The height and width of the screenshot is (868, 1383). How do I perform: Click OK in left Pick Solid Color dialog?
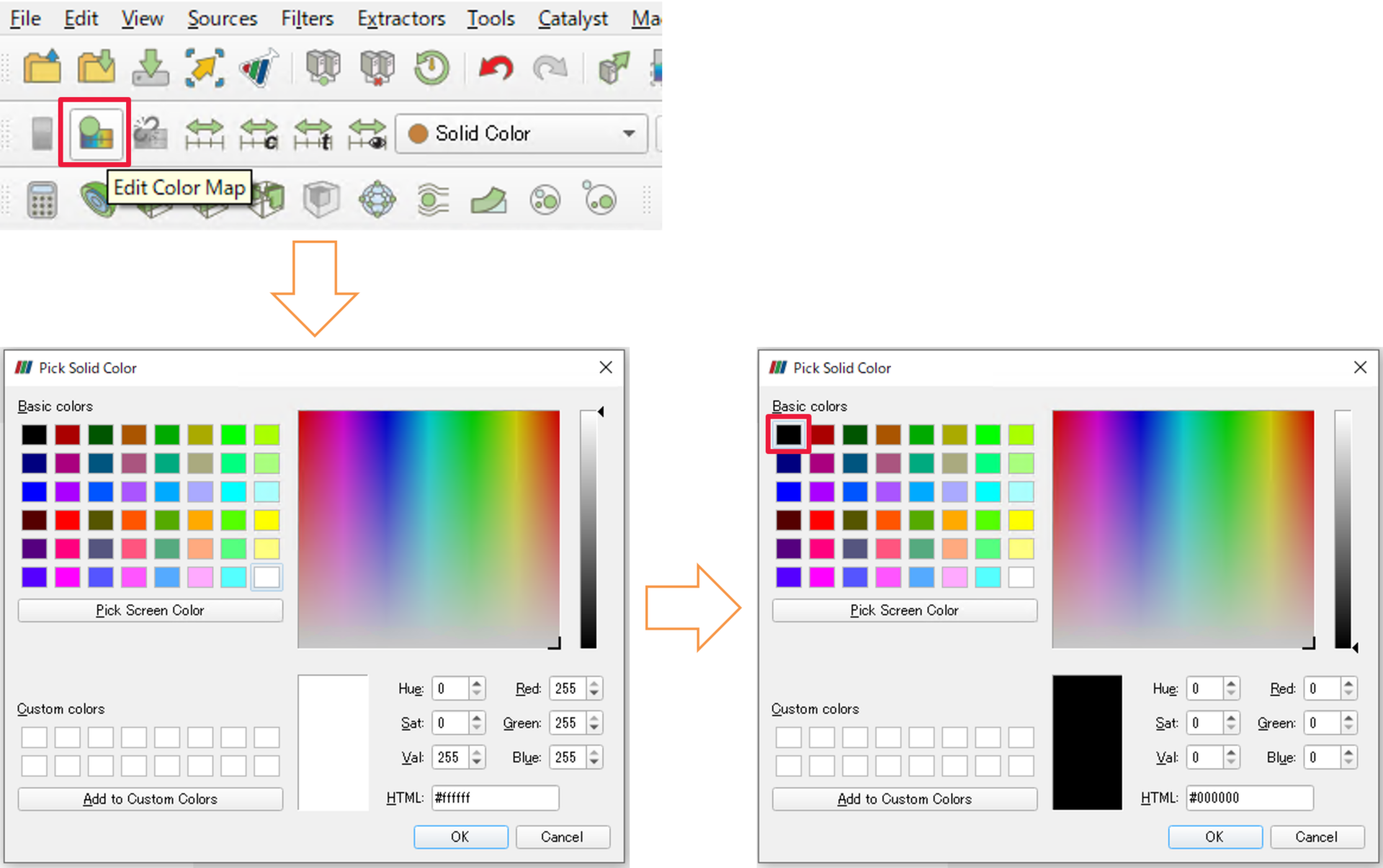click(460, 836)
